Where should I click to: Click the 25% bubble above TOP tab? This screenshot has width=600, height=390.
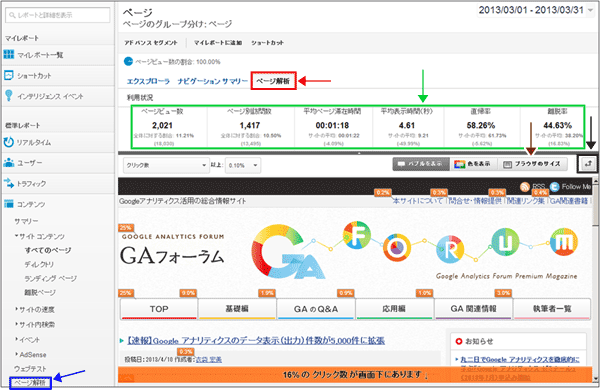126,293
